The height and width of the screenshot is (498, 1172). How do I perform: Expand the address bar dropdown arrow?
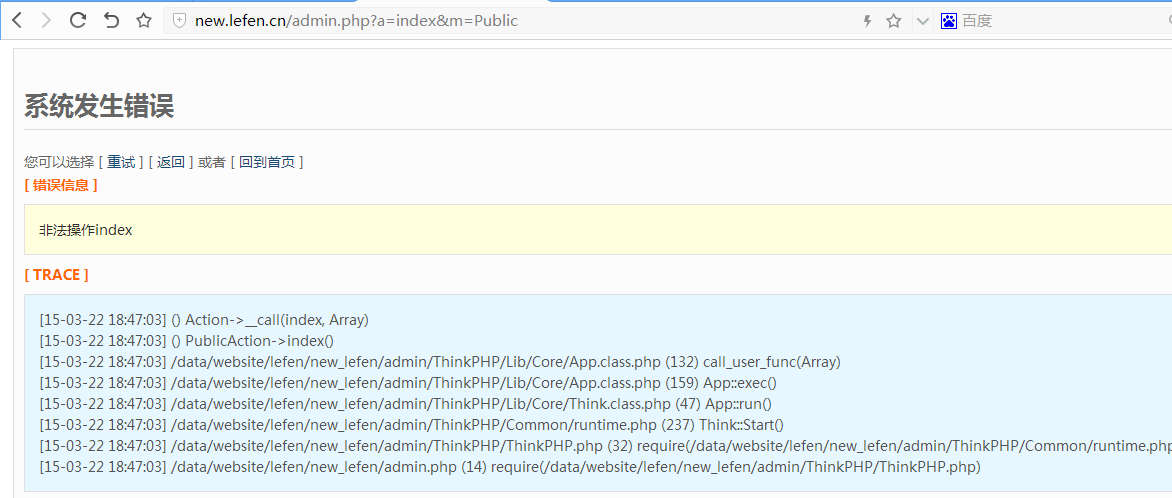tap(923, 21)
